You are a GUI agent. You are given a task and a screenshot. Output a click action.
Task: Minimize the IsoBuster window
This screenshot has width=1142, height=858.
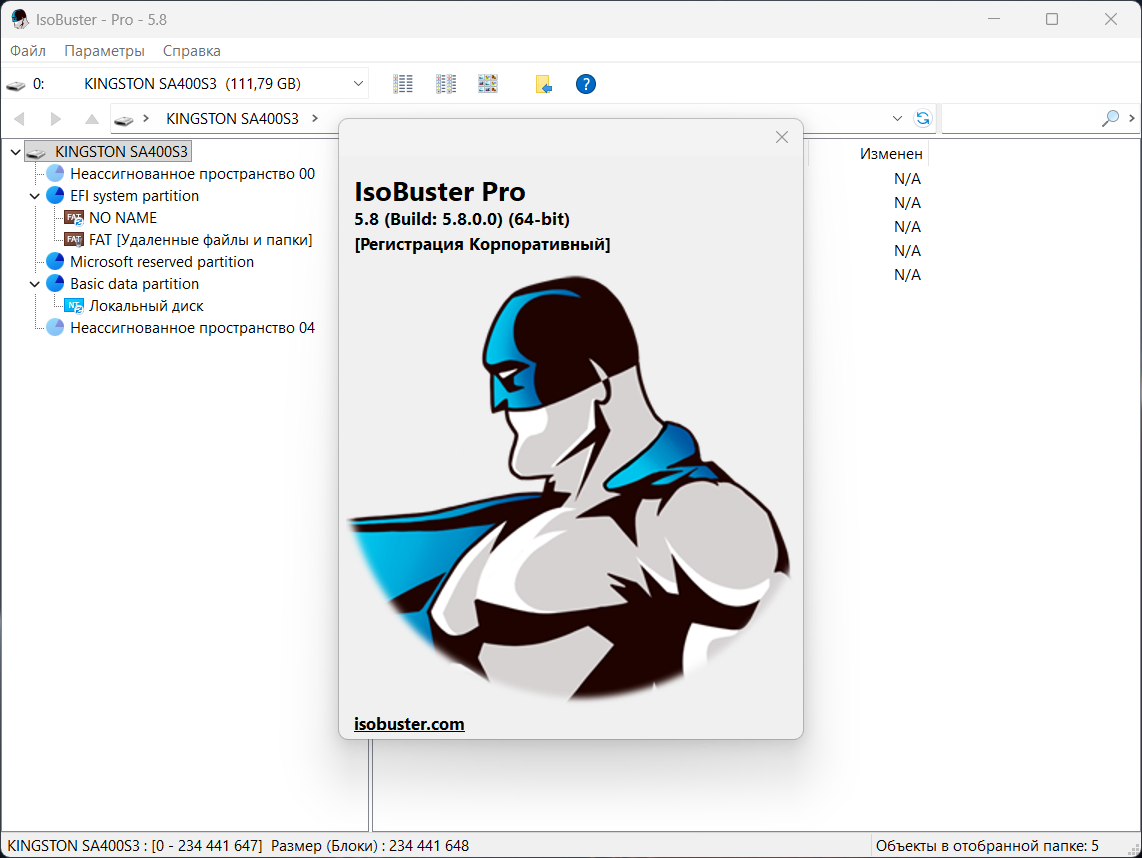pos(994,19)
